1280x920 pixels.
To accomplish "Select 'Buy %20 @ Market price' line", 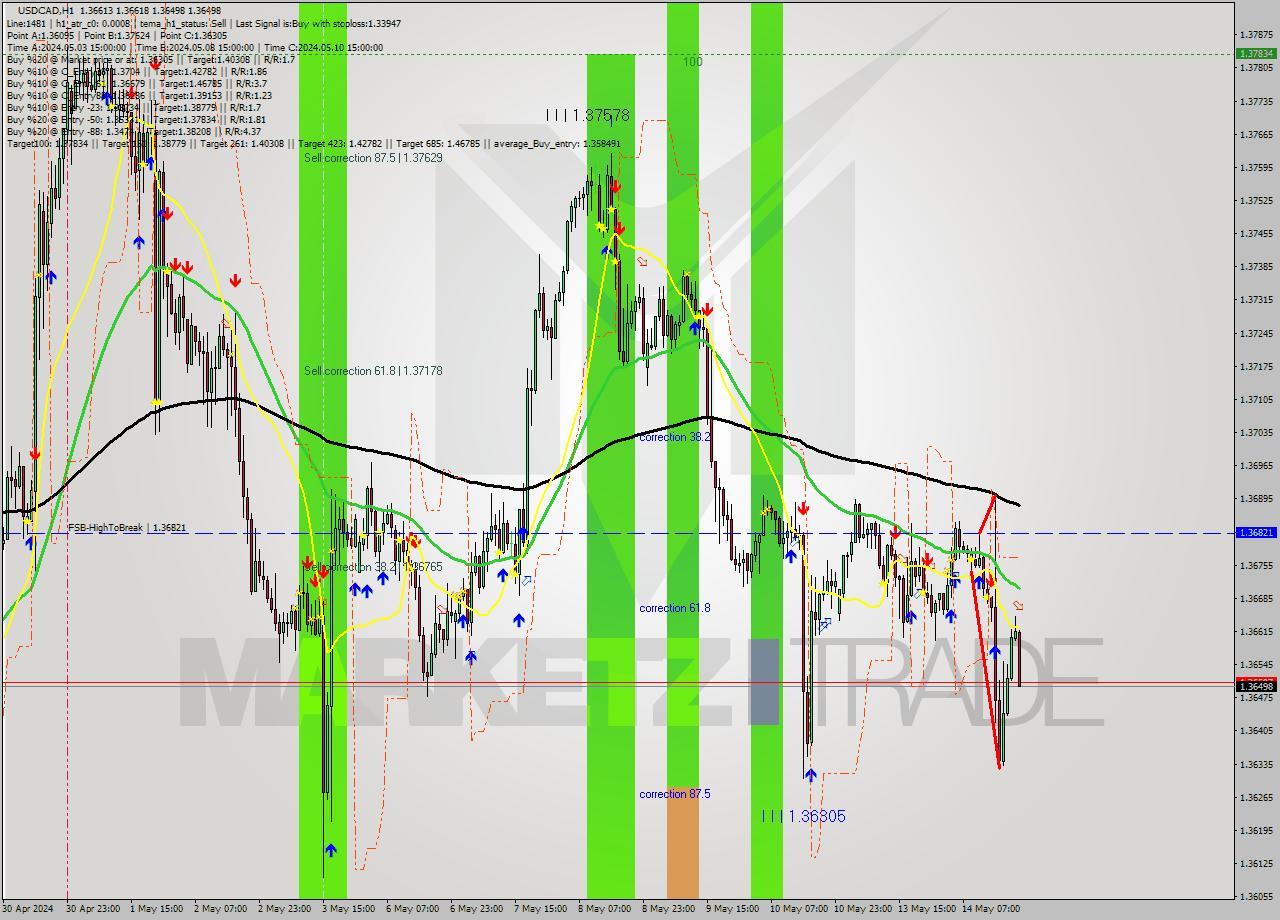I will pyautogui.click(x=150, y=59).
